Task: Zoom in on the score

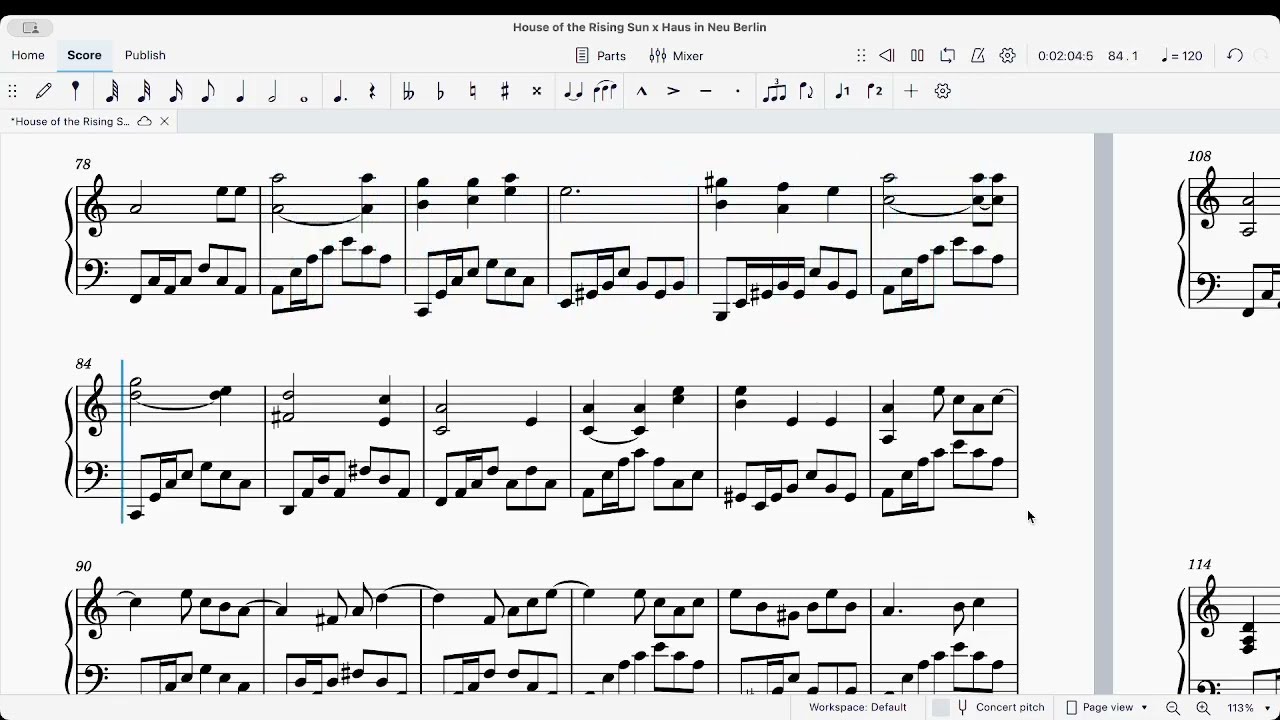Action: click(x=1203, y=708)
